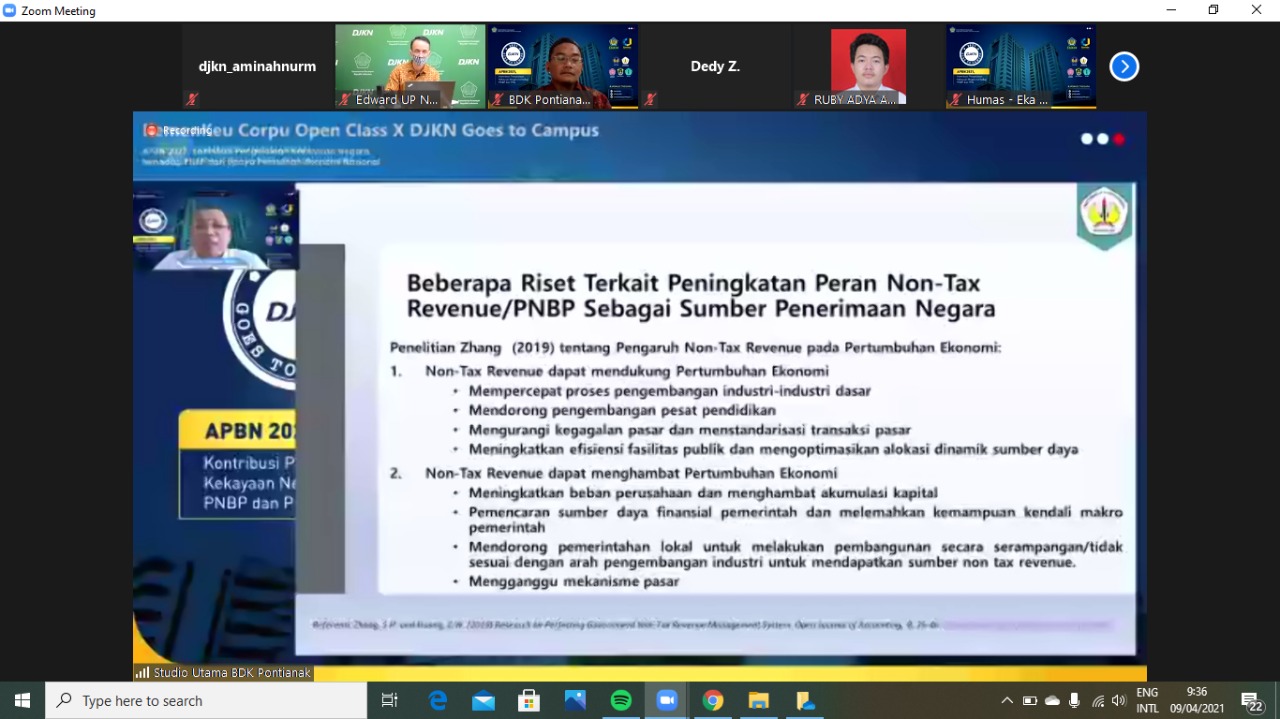Viewport: 1280px width, 719px height.
Task: Open the Windows Start menu
Action: 22,701
